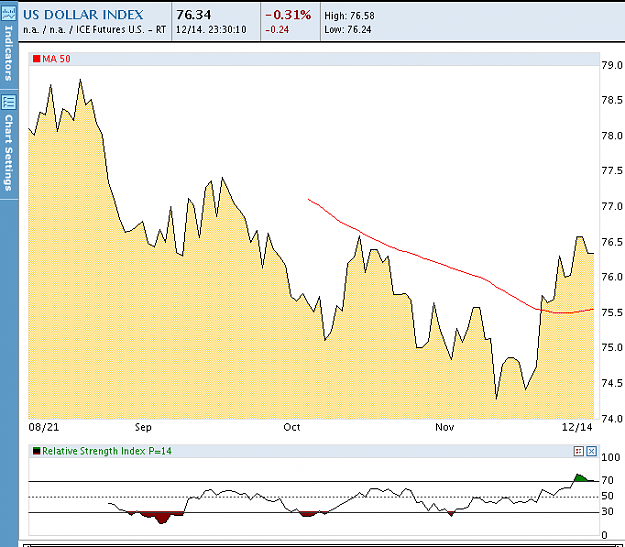This screenshot has height=547, width=625.
Task: Click the ICE Futures U.S. - RT exchange text
Action: tap(121, 30)
